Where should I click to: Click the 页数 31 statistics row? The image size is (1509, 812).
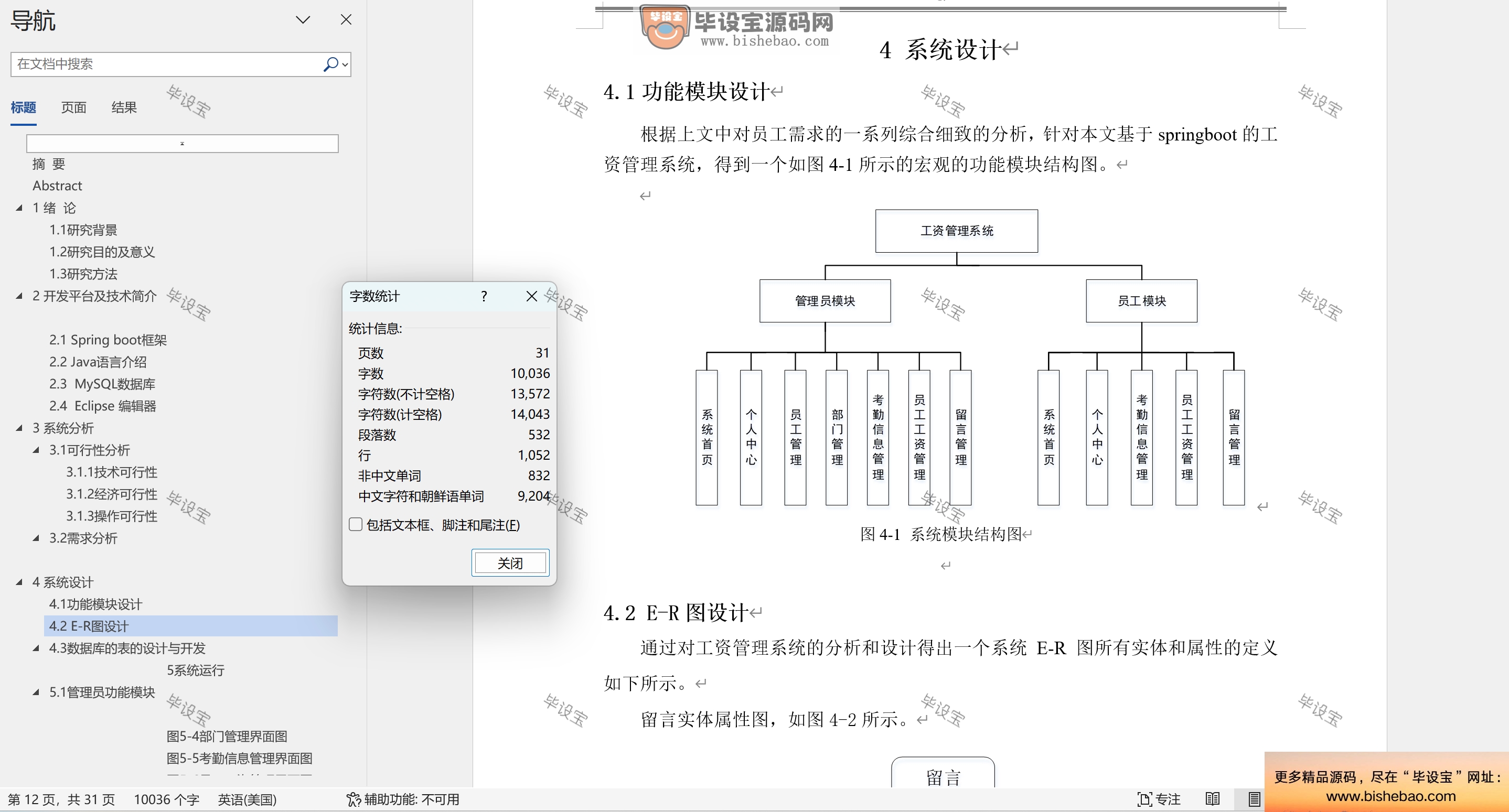[x=453, y=353]
